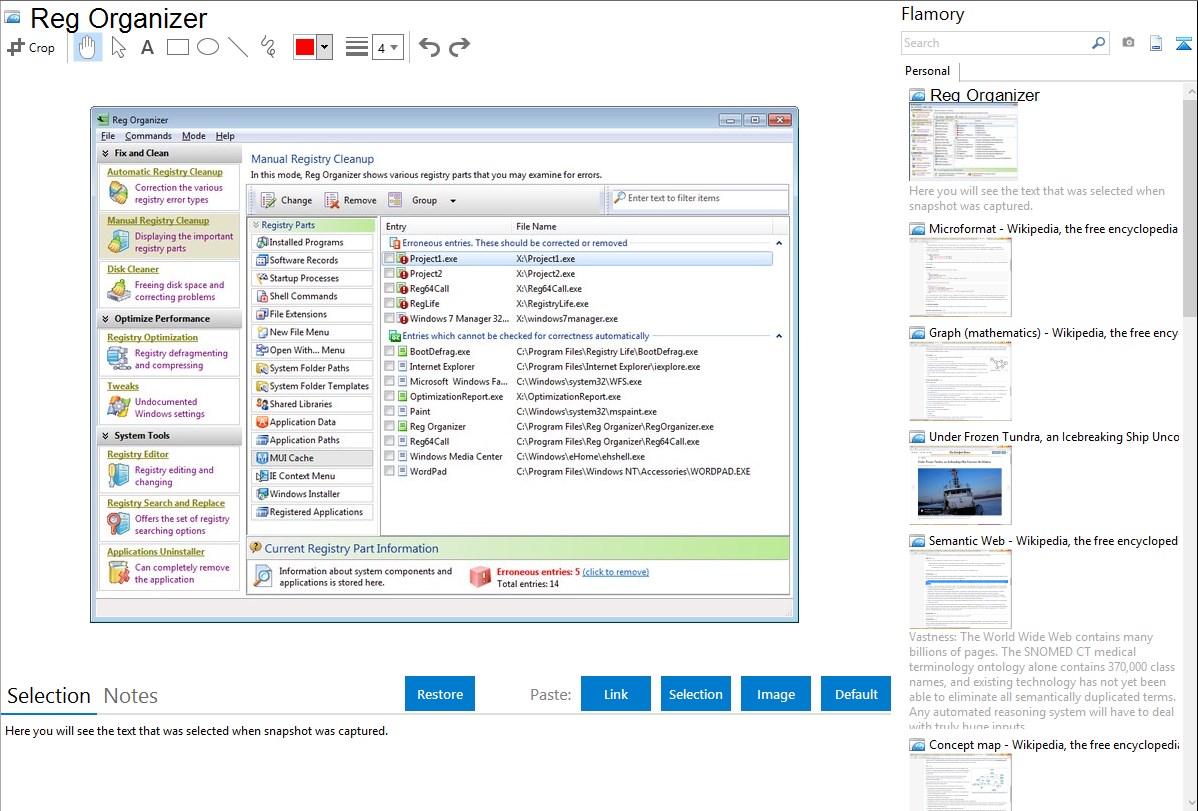Pick the rectangle shape tool
This screenshot has height=811, width=1198.
(x=178, y=47)
